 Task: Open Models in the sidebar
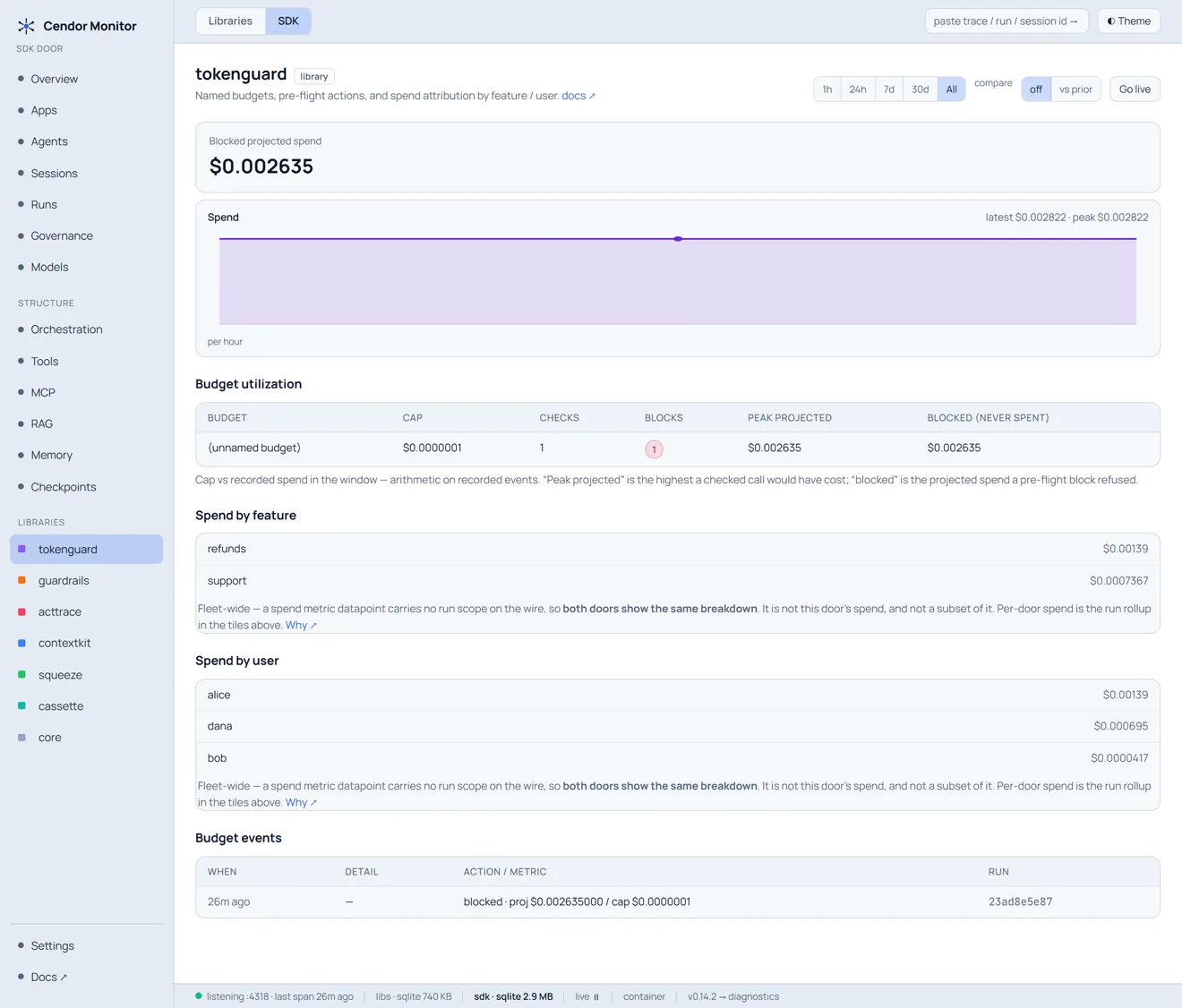[86, 267]
